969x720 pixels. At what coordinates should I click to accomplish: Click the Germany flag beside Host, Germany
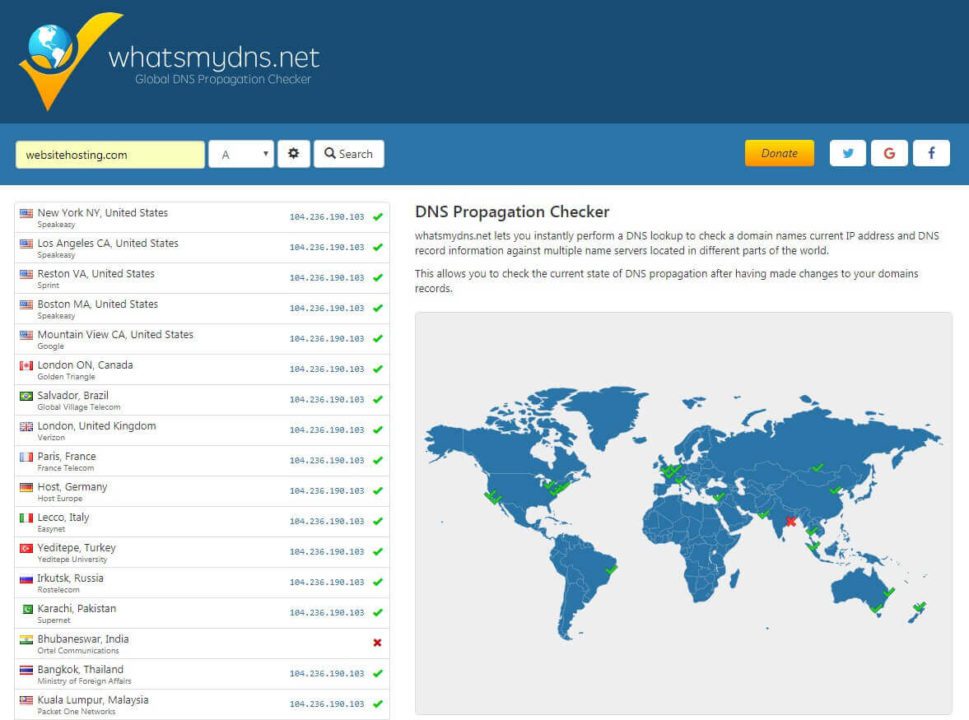pyautogui.click(x=22, y=486)
